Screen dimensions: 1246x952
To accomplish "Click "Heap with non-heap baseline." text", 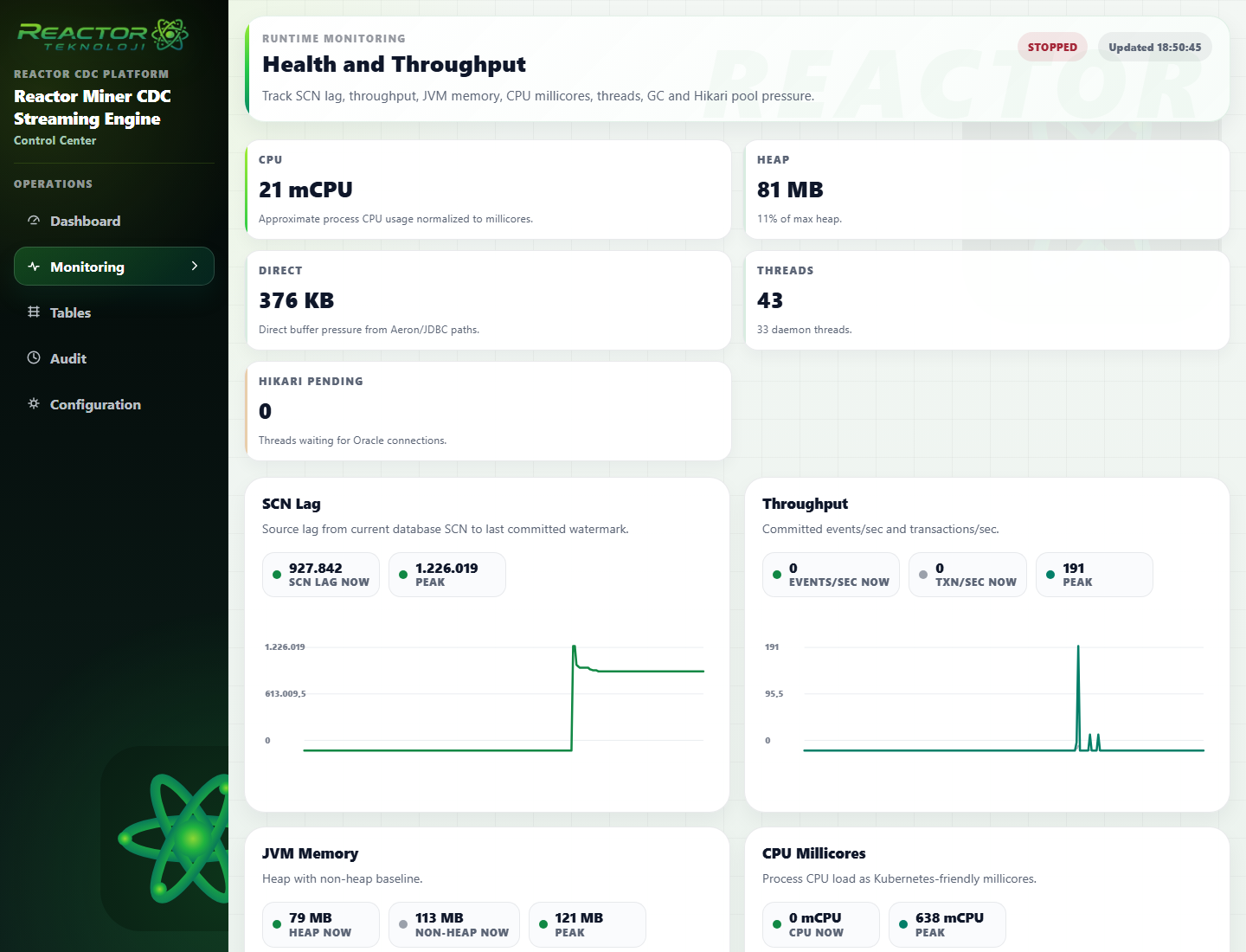I will point(343,878).
